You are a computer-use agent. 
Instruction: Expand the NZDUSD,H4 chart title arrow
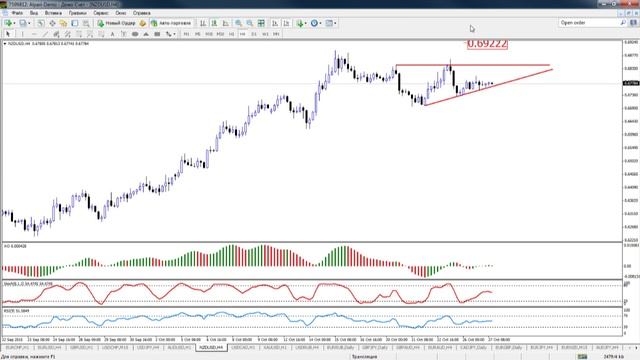[4, 43]
